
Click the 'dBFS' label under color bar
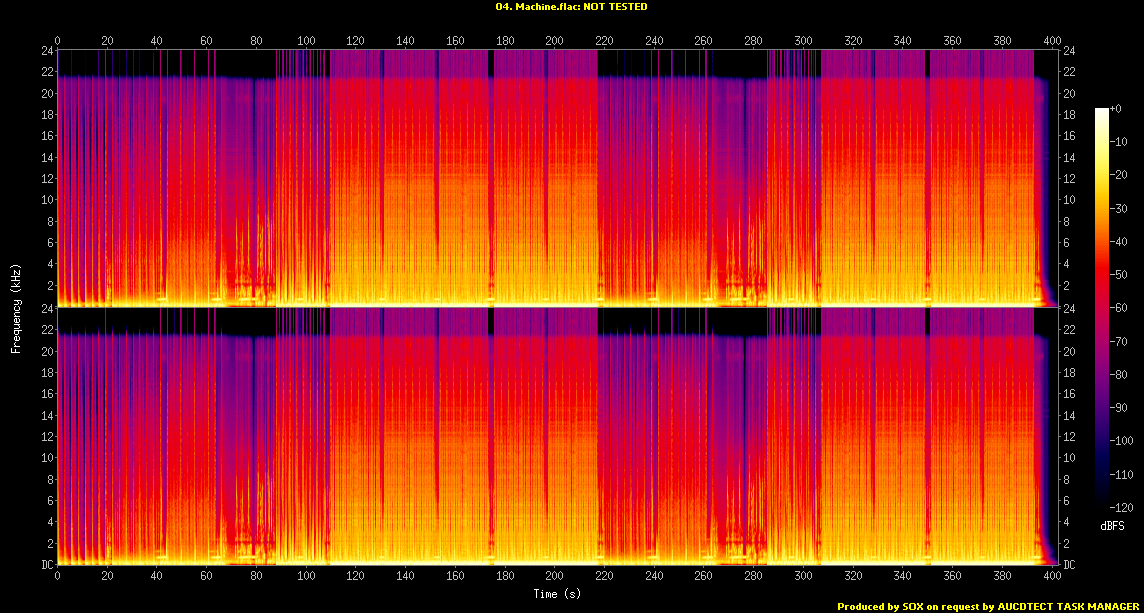click(x=1110, y=526)
